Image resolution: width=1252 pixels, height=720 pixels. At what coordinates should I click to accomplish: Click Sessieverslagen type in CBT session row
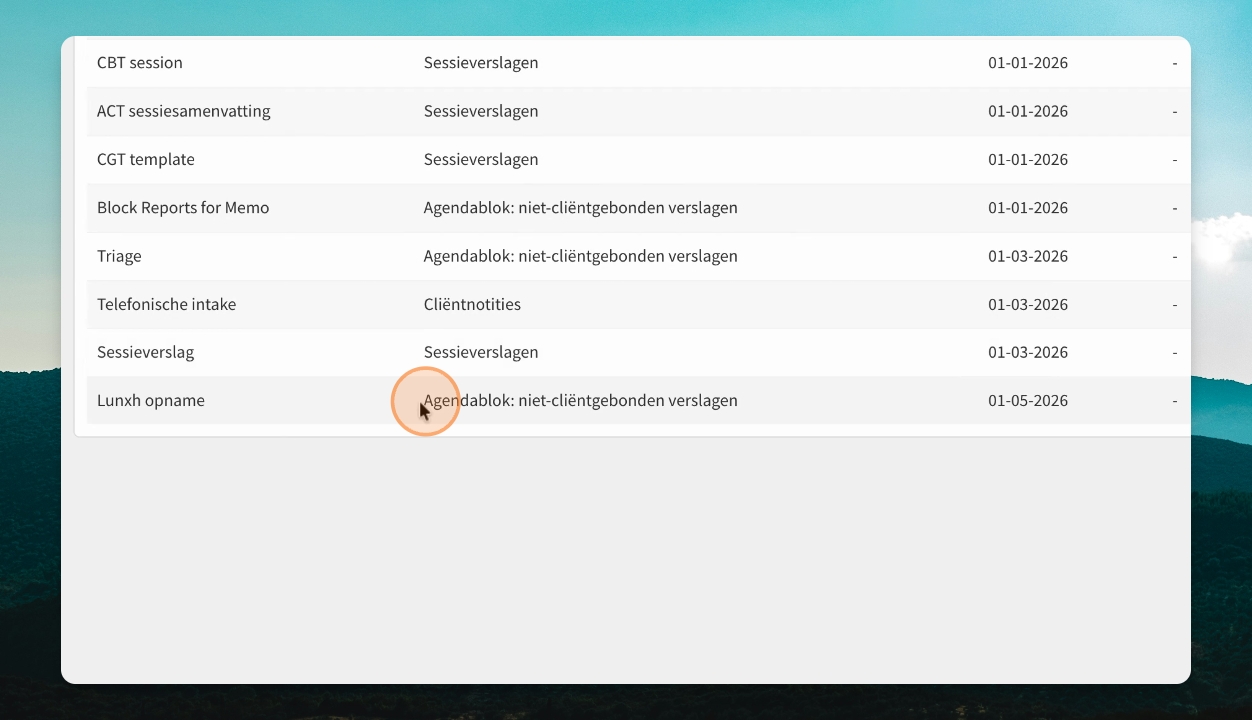coord(481,63)
